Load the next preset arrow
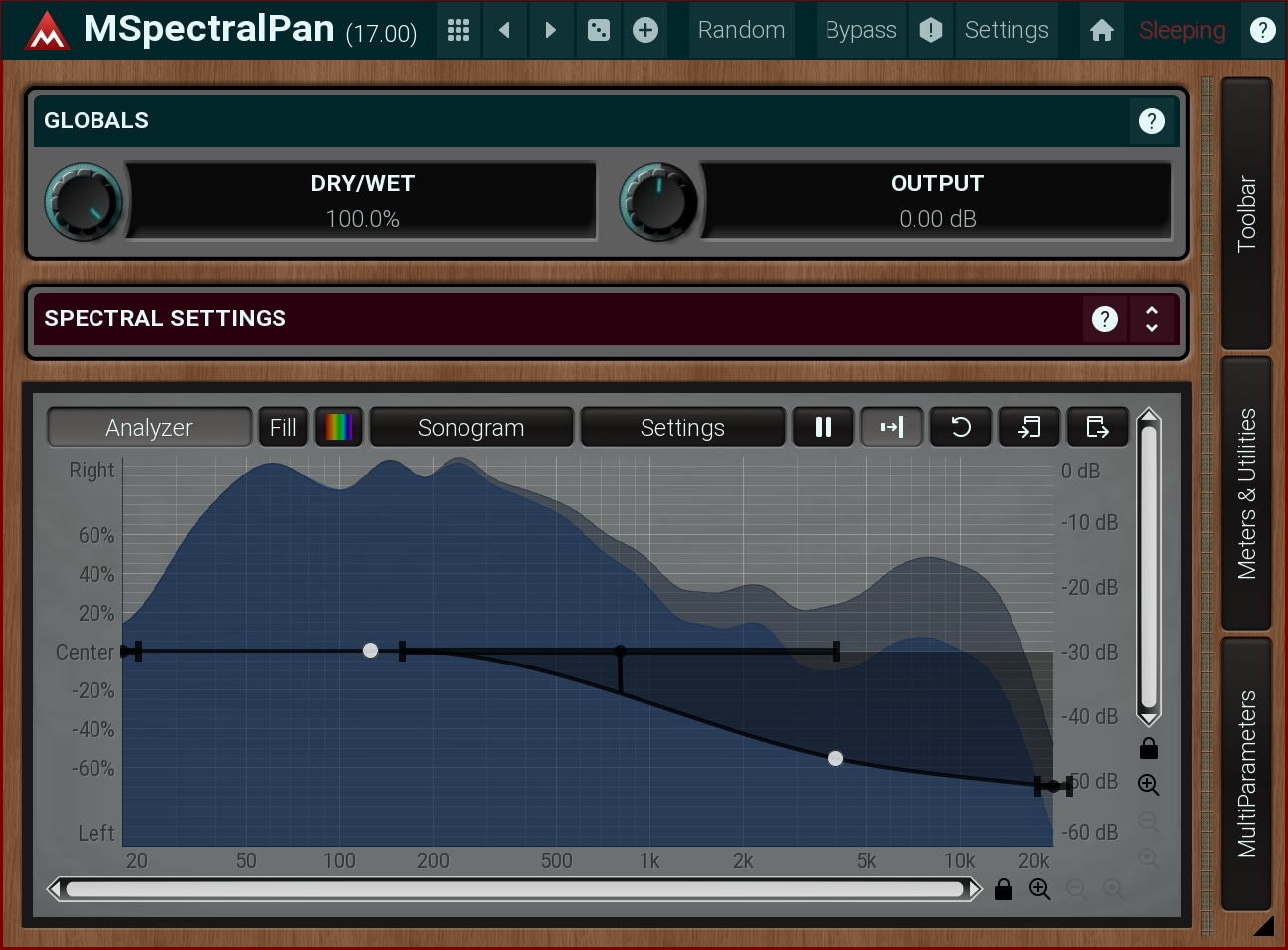The width and height of the screenshot is (1288, 950). (x=550, y=30)
